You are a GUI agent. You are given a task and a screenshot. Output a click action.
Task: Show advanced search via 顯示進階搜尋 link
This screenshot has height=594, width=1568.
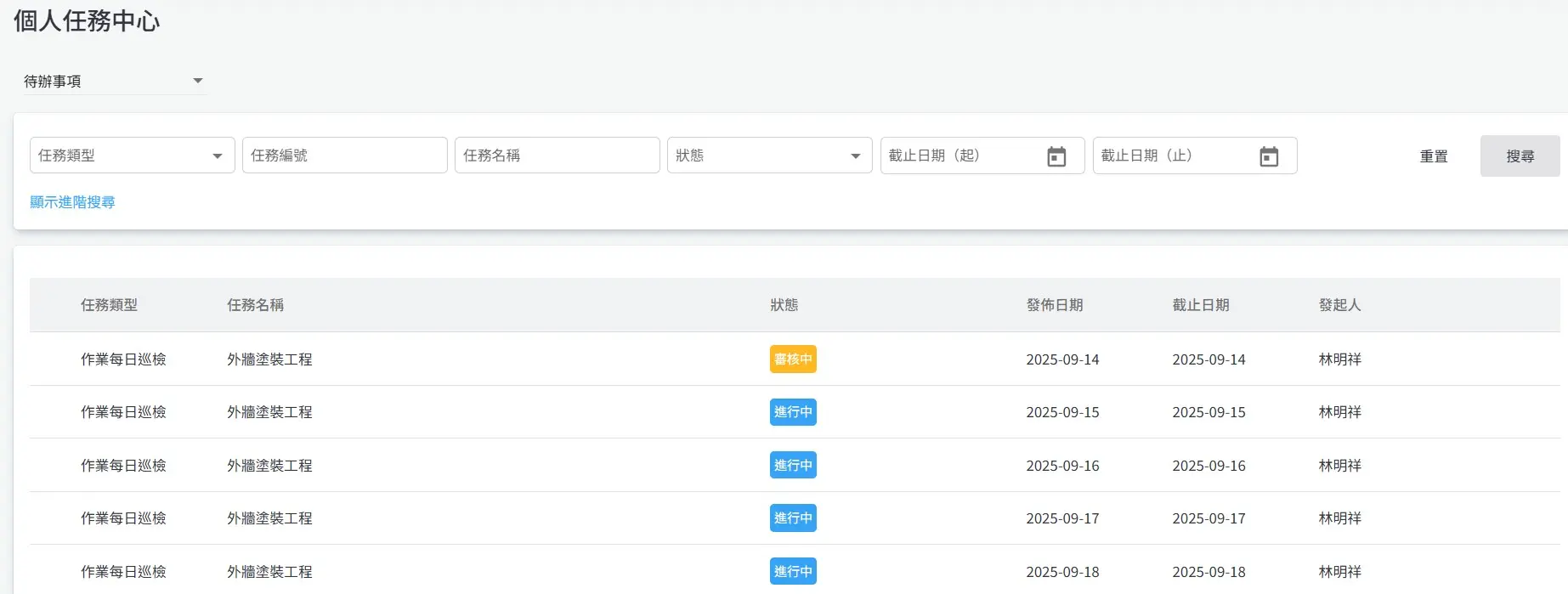(x=72, y=202)
